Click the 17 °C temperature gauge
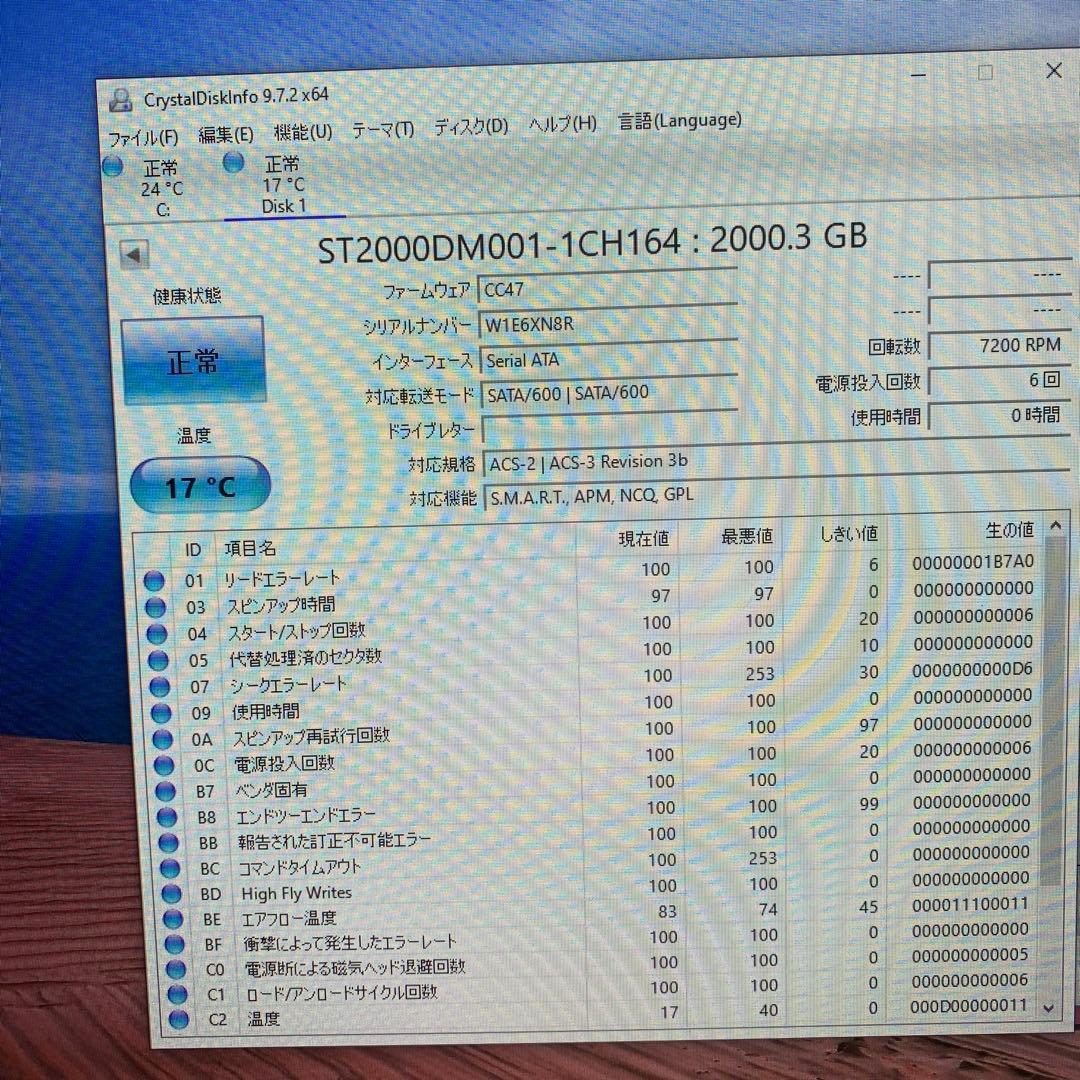This screenshot has height=1080, width=1080. pos(198,484)
